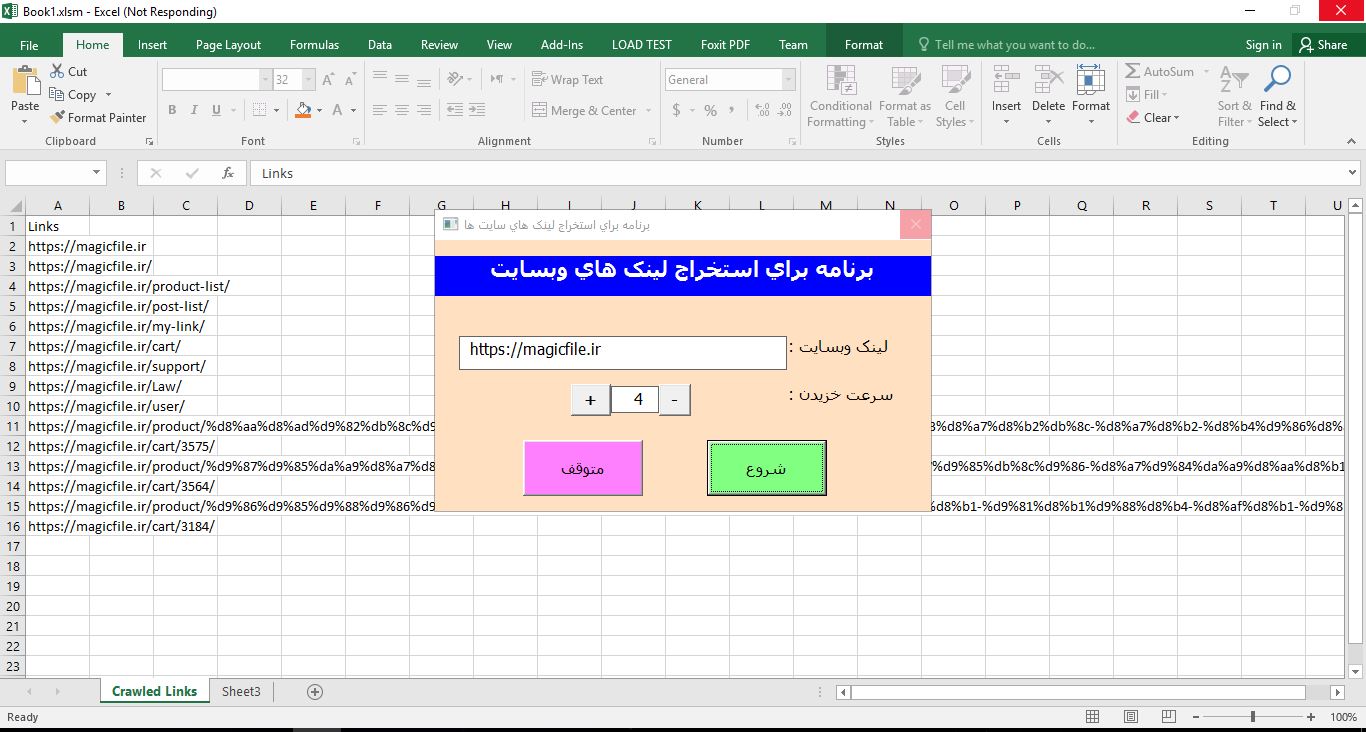This screenshot has height=732, width=1366.
Task: Toggle Underline formatting
Action: [x=214, y=110]
